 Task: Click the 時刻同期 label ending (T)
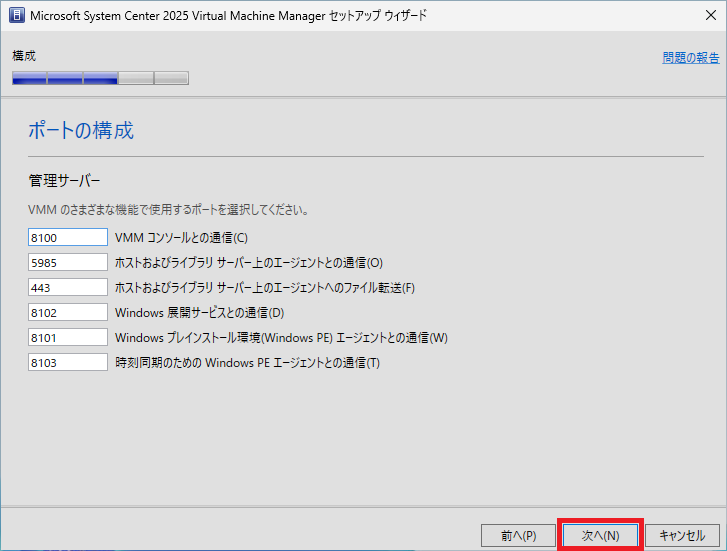coord(248,363)
